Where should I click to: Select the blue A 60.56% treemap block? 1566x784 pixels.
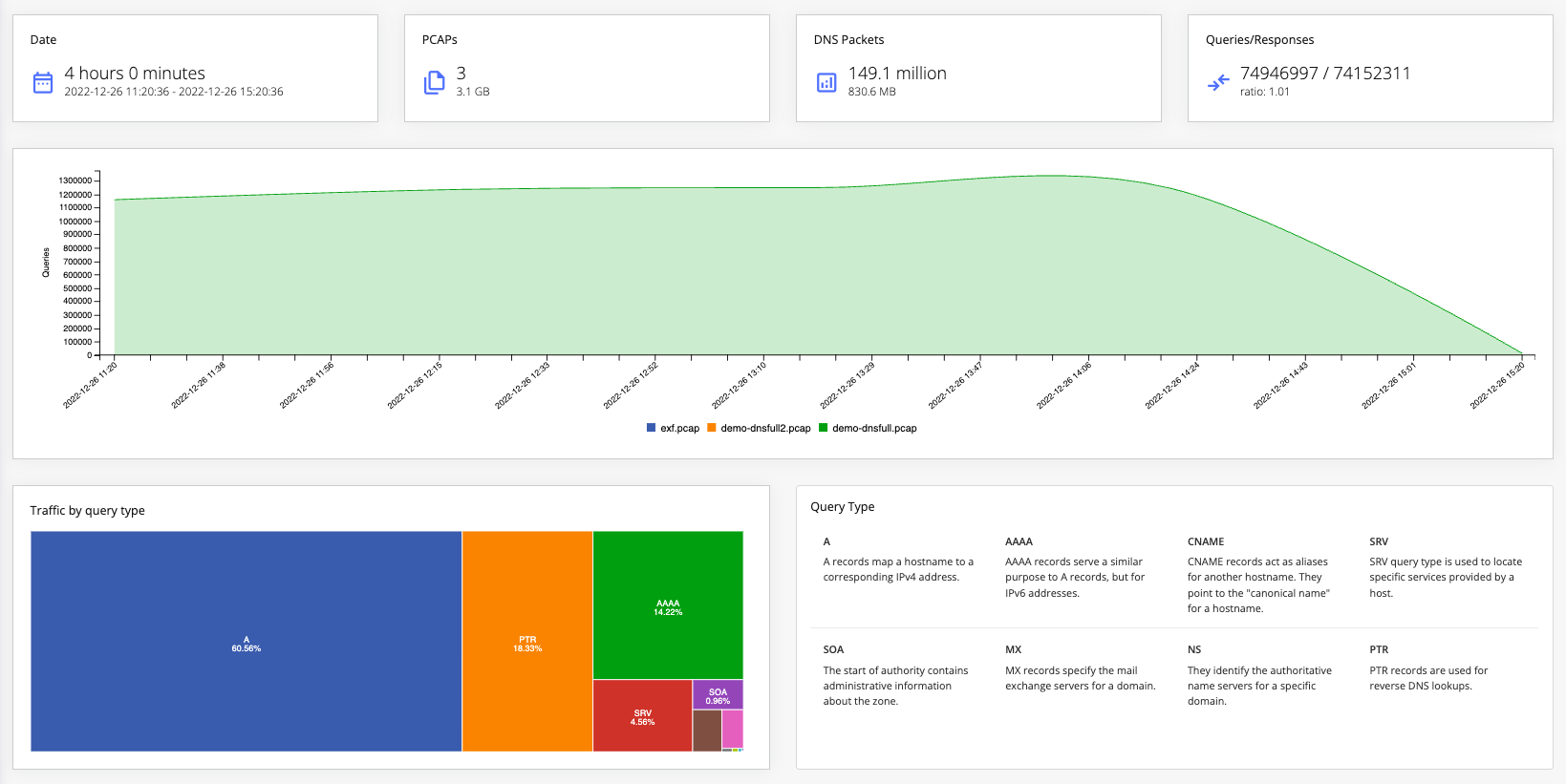tap(247, 642)
